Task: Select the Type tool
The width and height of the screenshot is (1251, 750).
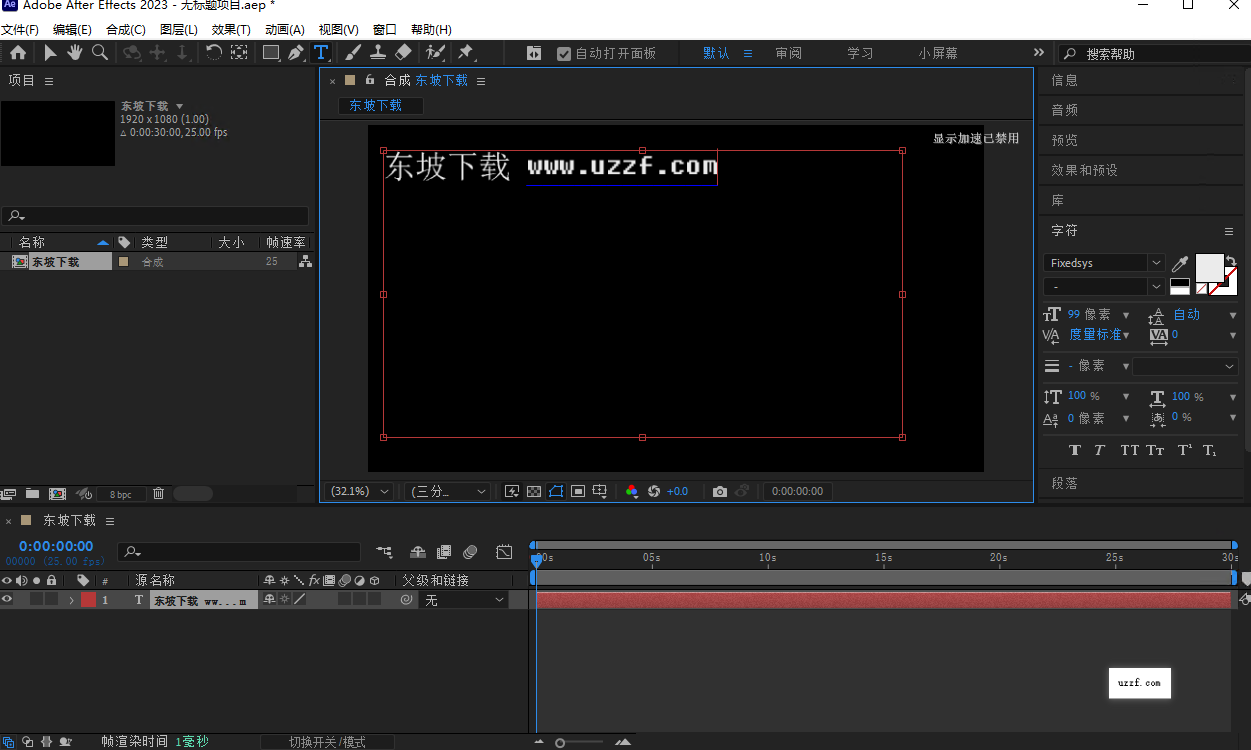Action: [x=321, y=53]
